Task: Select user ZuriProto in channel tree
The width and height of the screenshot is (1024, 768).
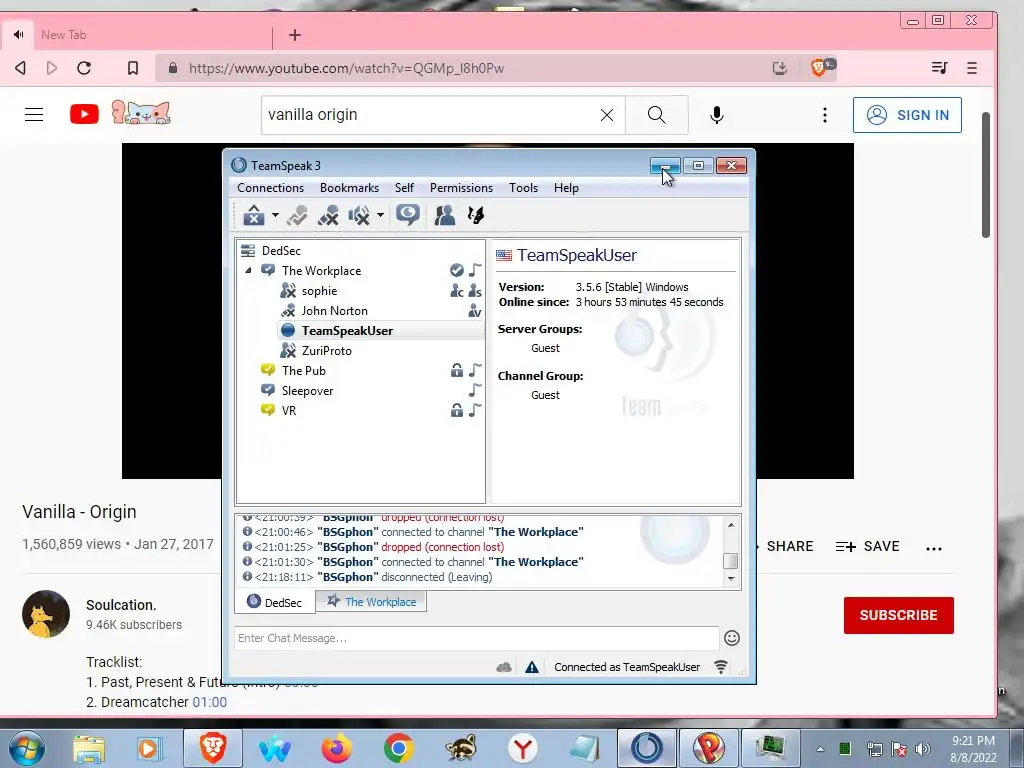Action: (x=327, y=351)
